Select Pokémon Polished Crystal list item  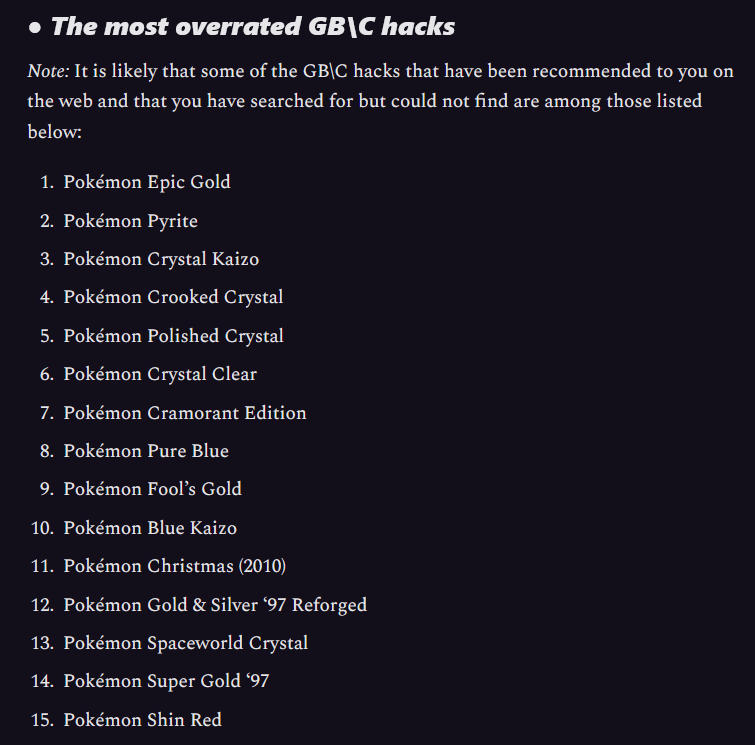(x=173, y=336)
